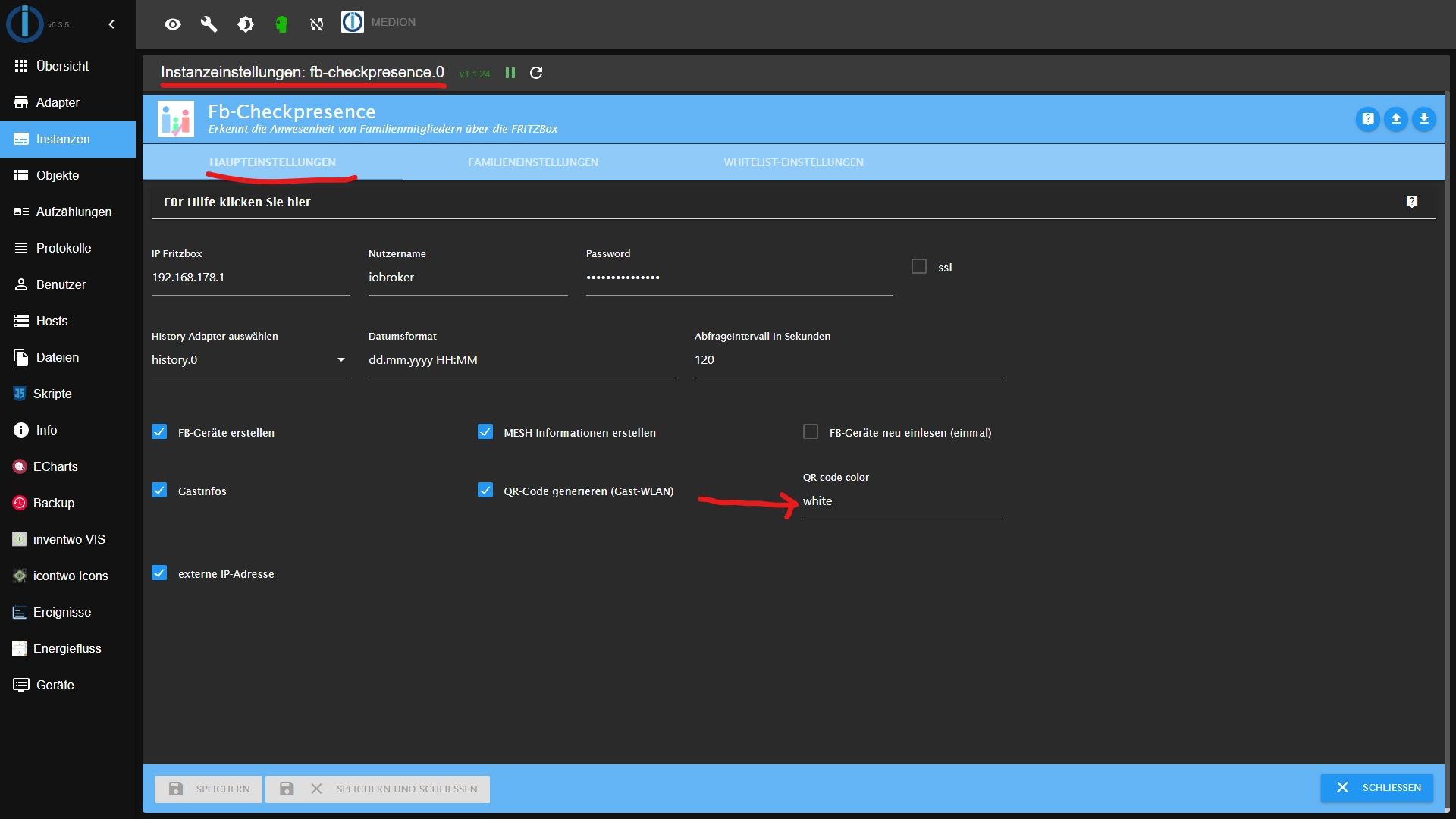Toggle FB-Geräte erstellen checkbox
Viewport: 1456px width, 819px height.
tap(159, 432)
